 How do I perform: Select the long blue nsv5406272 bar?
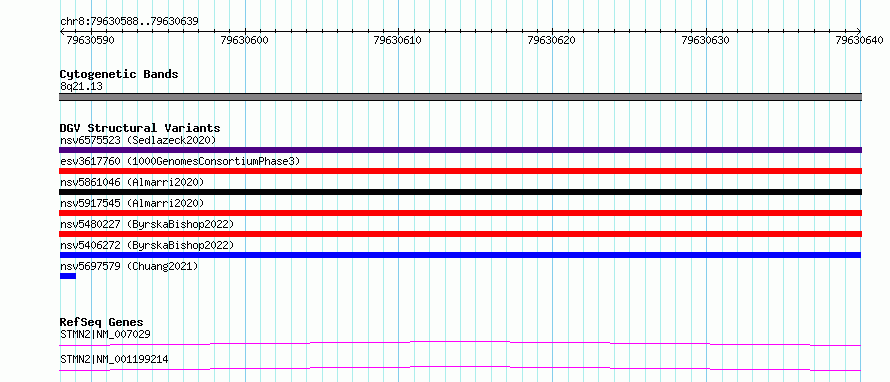click(x=460, y=255)
